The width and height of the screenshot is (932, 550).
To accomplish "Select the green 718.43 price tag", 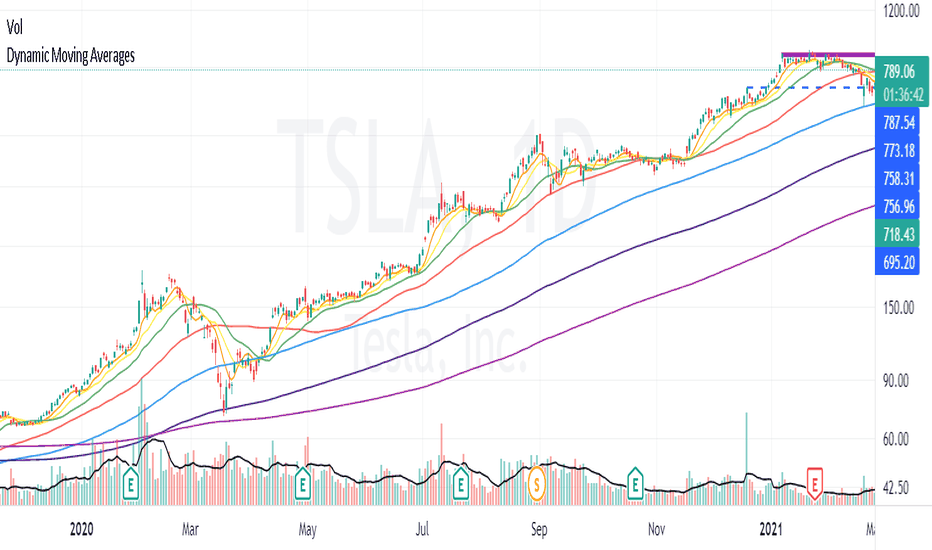I will pos(898,234).
